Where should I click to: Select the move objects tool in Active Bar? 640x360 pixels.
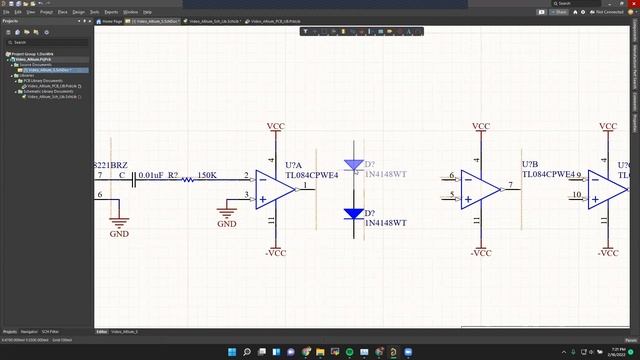pos(334,31)
